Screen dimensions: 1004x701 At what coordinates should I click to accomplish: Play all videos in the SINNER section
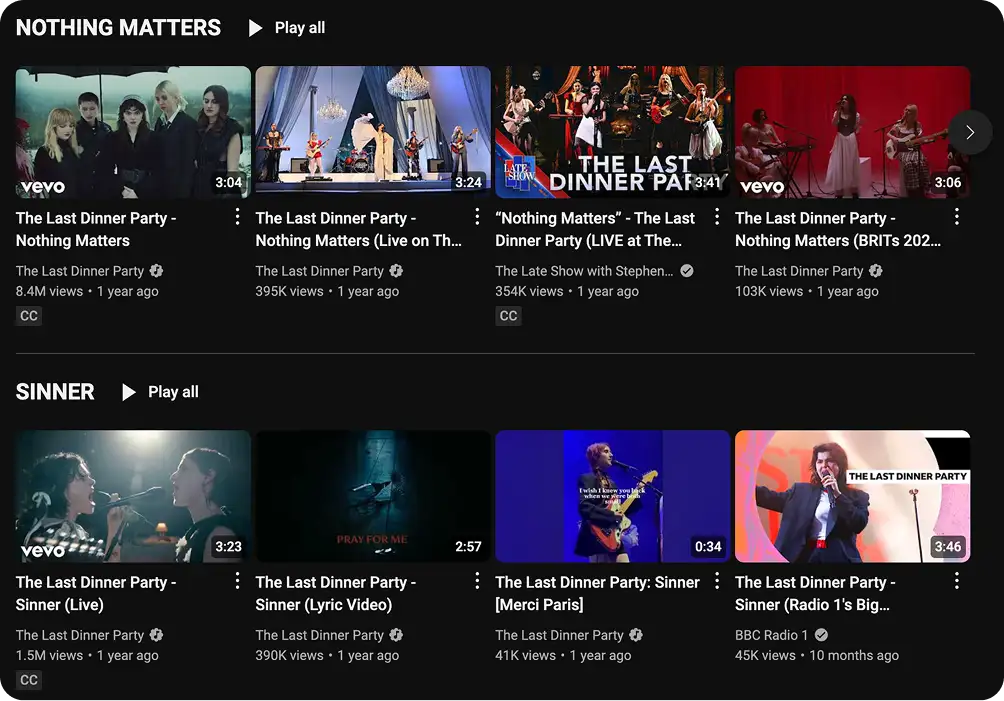160,392
